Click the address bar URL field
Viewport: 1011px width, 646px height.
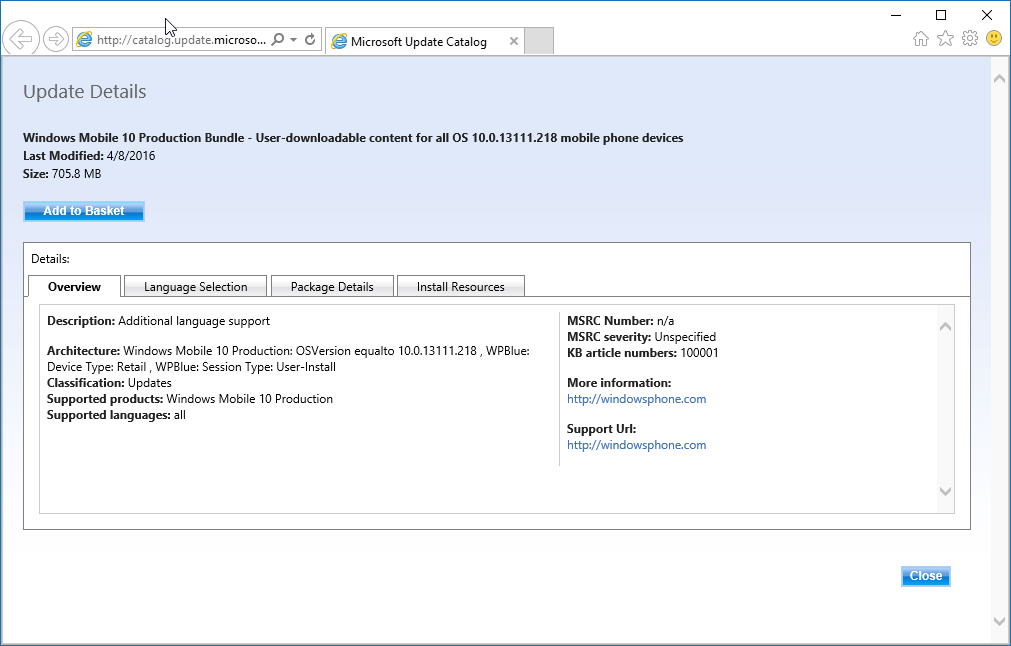(181, 40)
